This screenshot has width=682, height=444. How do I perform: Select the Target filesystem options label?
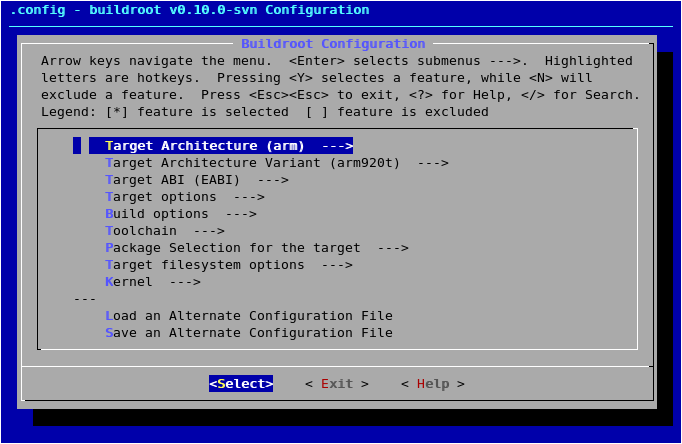(x=204, y=265)
